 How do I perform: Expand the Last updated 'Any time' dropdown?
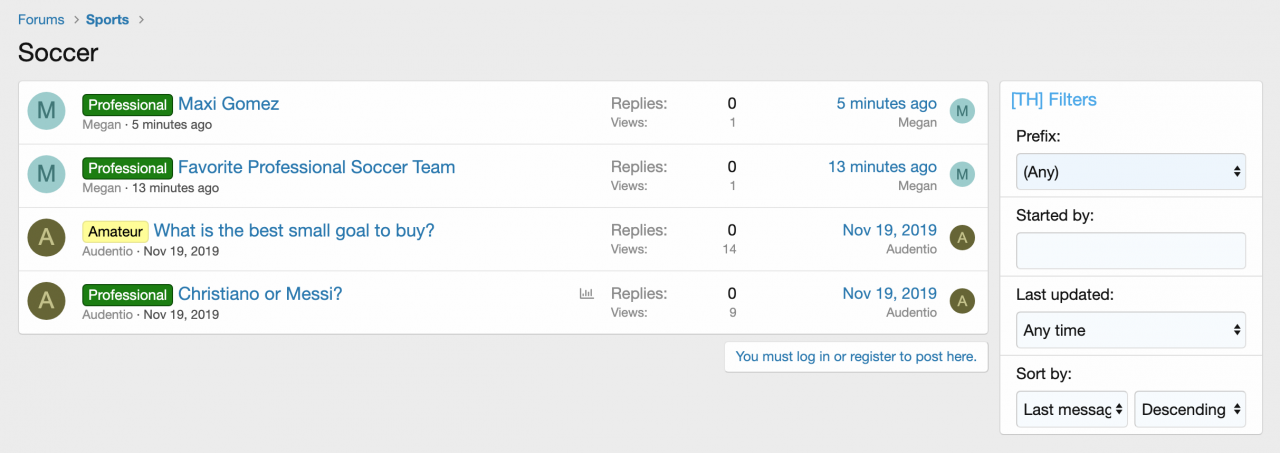click(1130, 330)
